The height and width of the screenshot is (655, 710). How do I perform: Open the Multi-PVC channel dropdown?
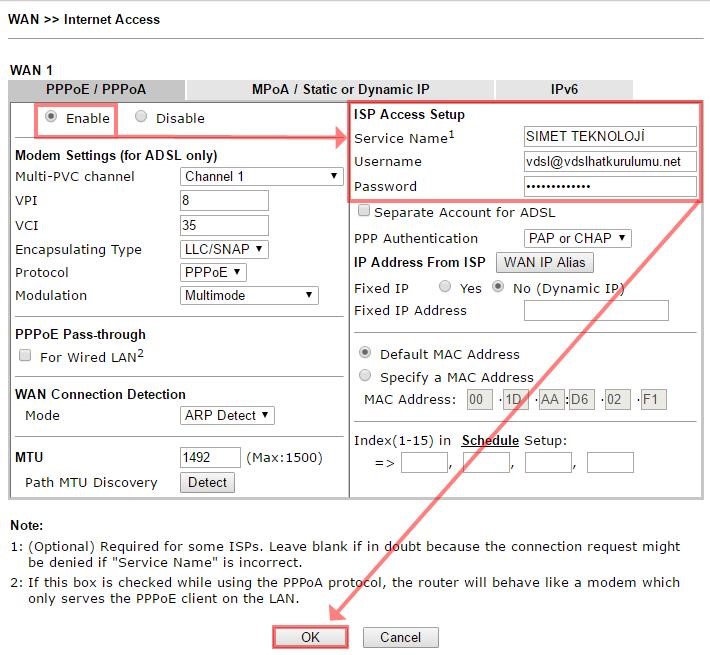click(262, 176)
